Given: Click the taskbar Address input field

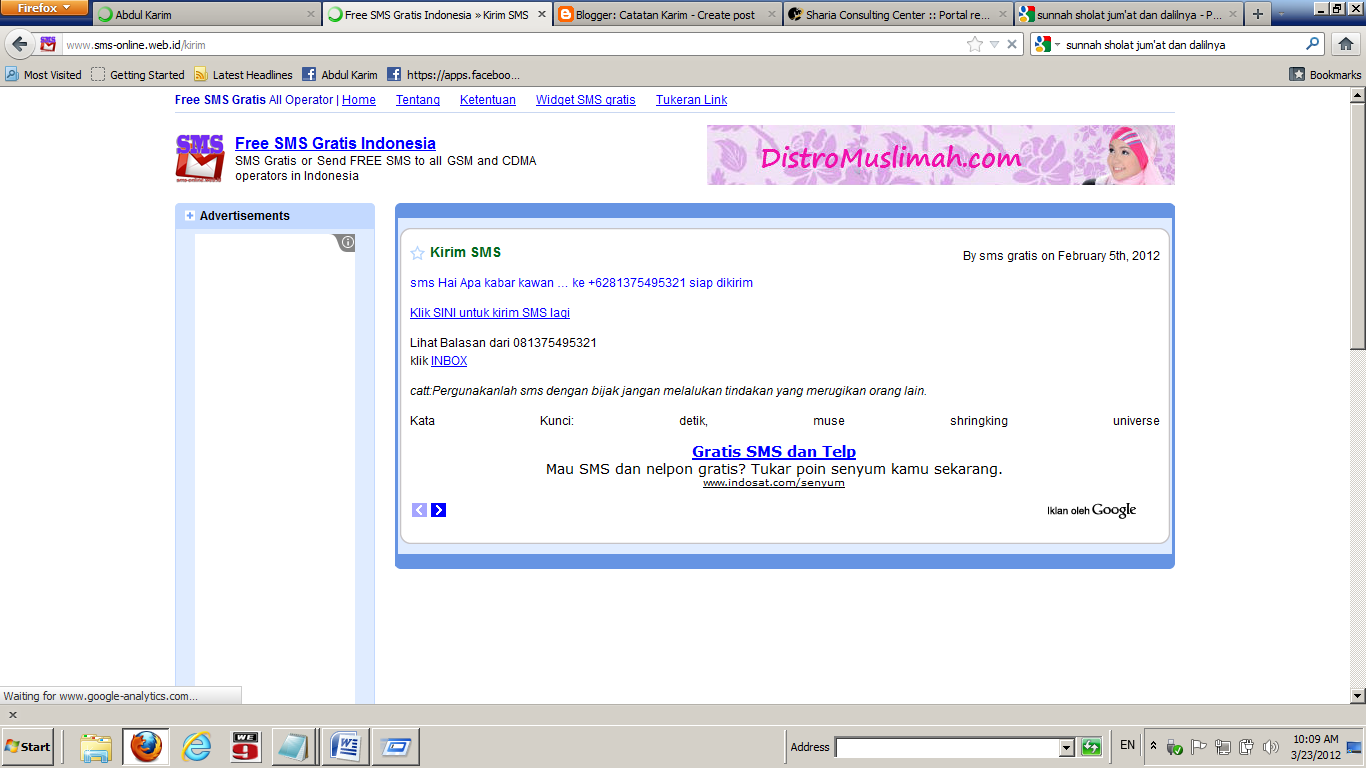Looking at the screenshot, I should [947, 747].
